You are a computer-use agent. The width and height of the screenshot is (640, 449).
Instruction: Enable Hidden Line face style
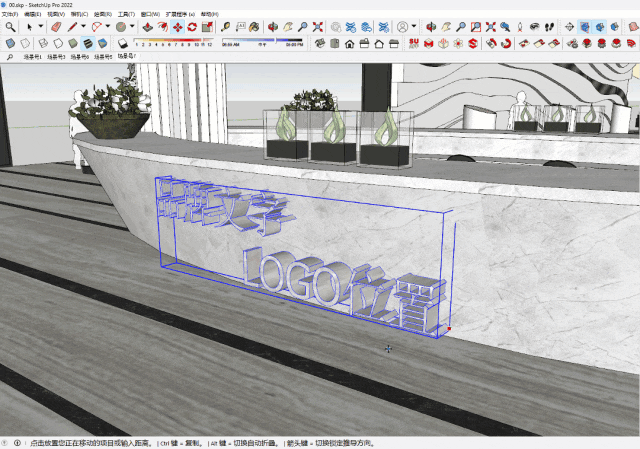tap(58, 43)
